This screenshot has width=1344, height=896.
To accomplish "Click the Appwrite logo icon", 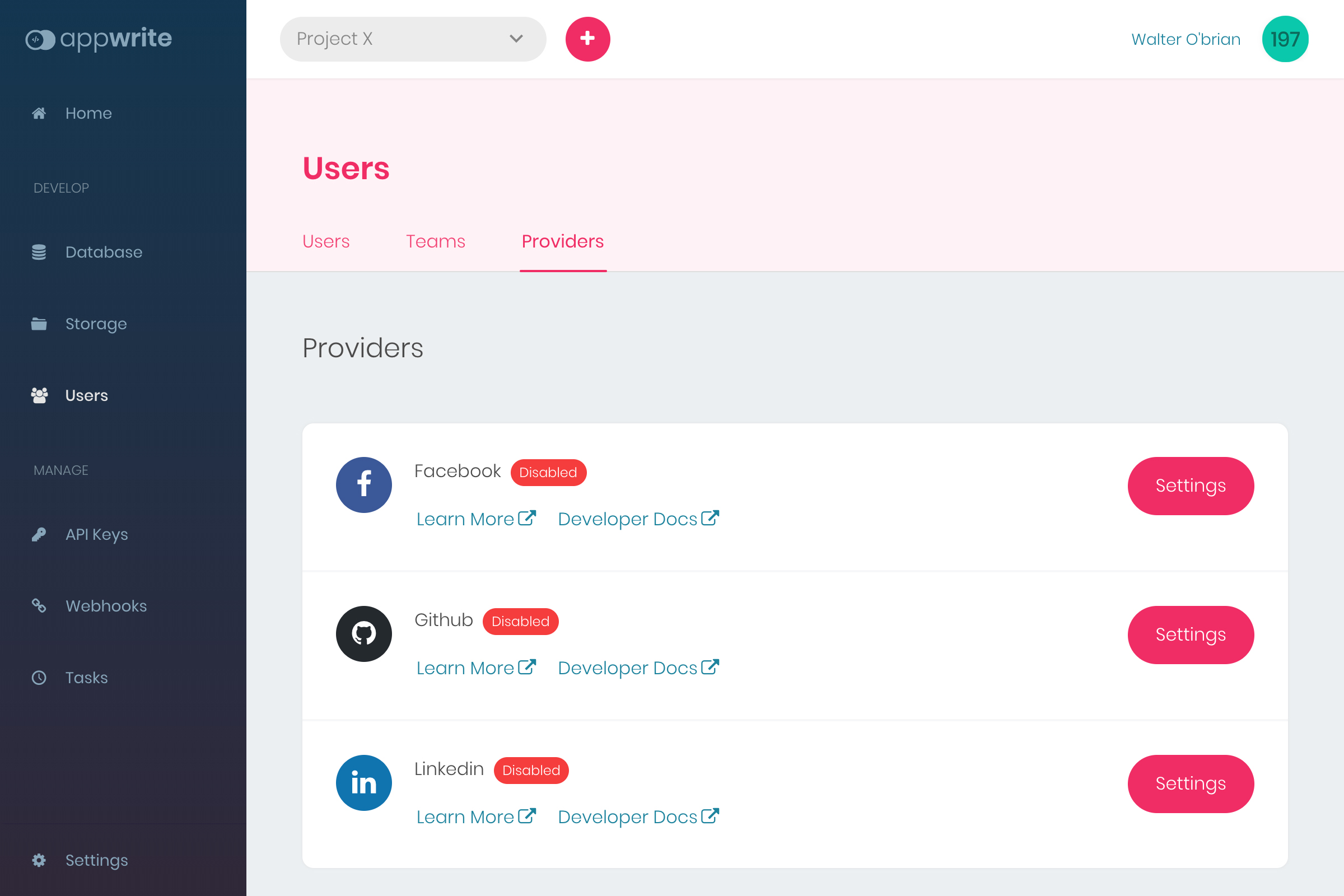I will pos(38,39).
